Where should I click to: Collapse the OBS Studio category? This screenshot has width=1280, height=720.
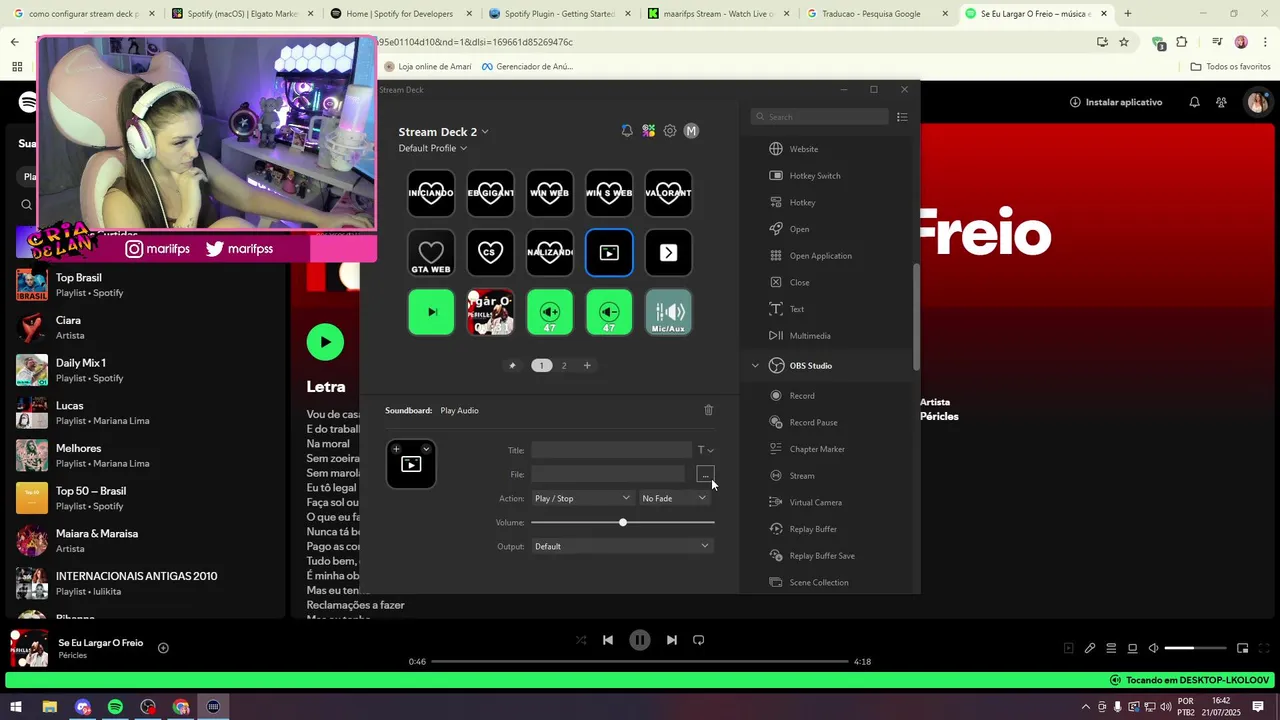[755, 366]
